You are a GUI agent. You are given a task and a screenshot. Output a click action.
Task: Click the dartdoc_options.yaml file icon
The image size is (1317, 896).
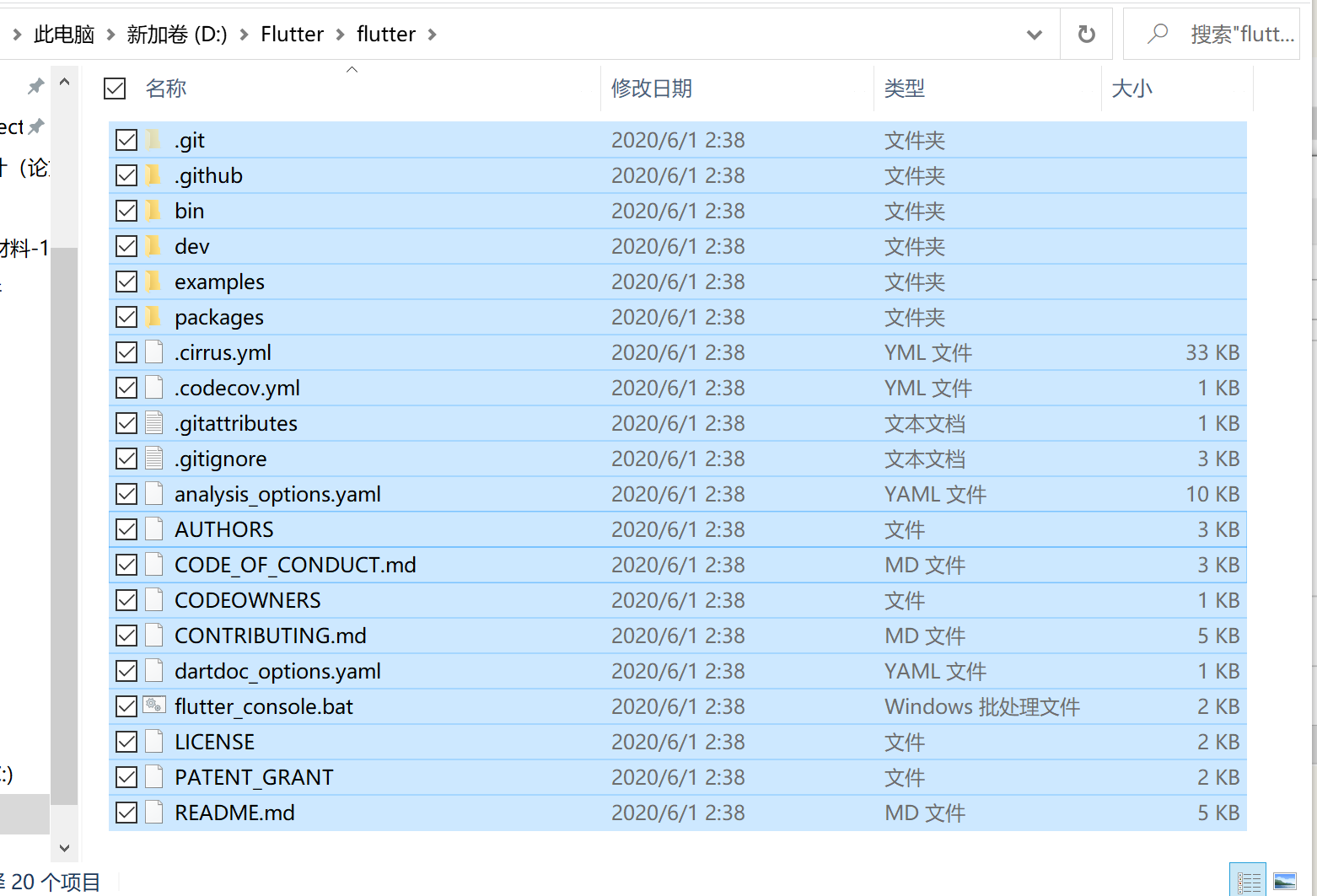point(153,671)
